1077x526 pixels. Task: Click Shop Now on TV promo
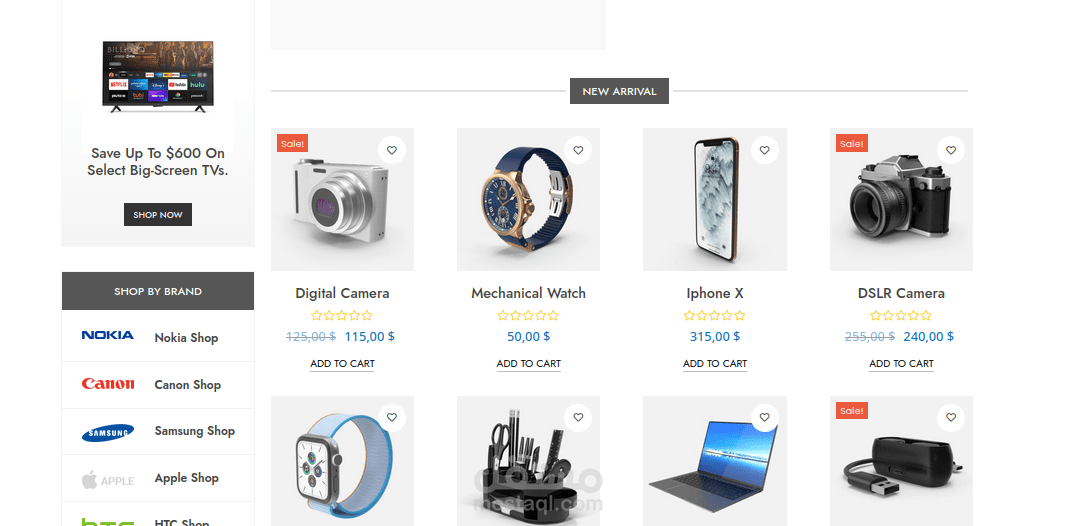pyautogui.click(x=158, y=214)
